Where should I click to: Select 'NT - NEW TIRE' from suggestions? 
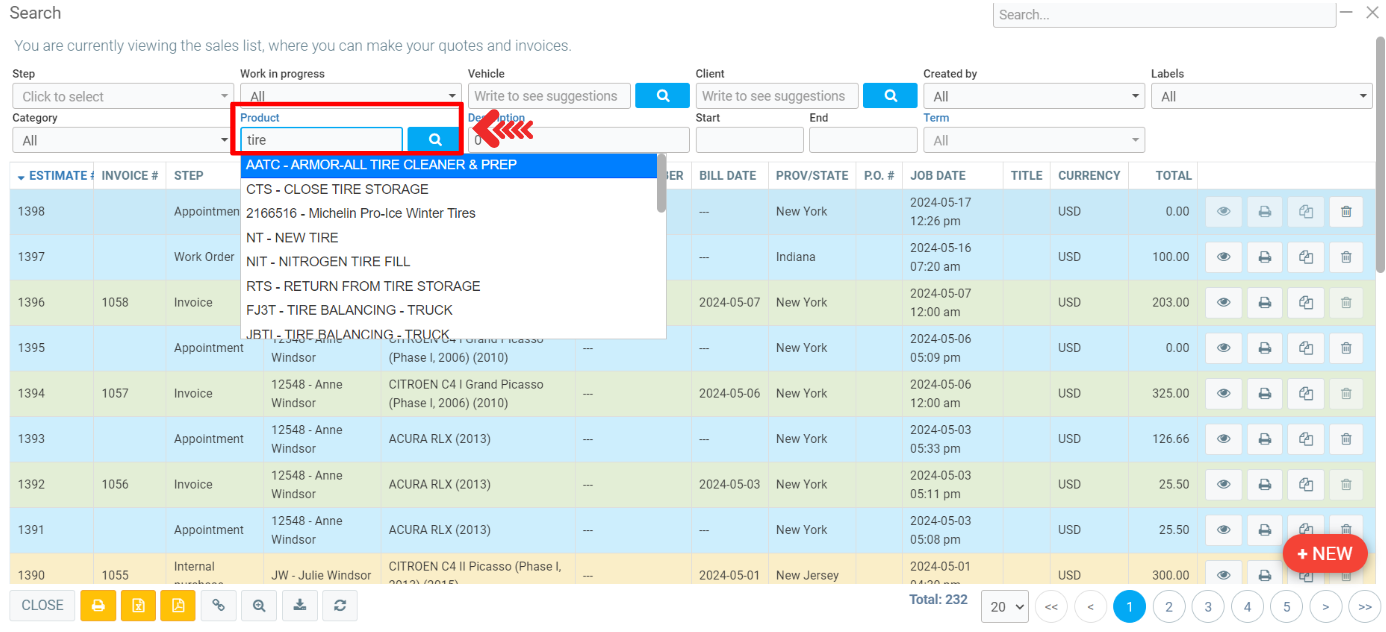pyautogui.click(x=292, y=238)
